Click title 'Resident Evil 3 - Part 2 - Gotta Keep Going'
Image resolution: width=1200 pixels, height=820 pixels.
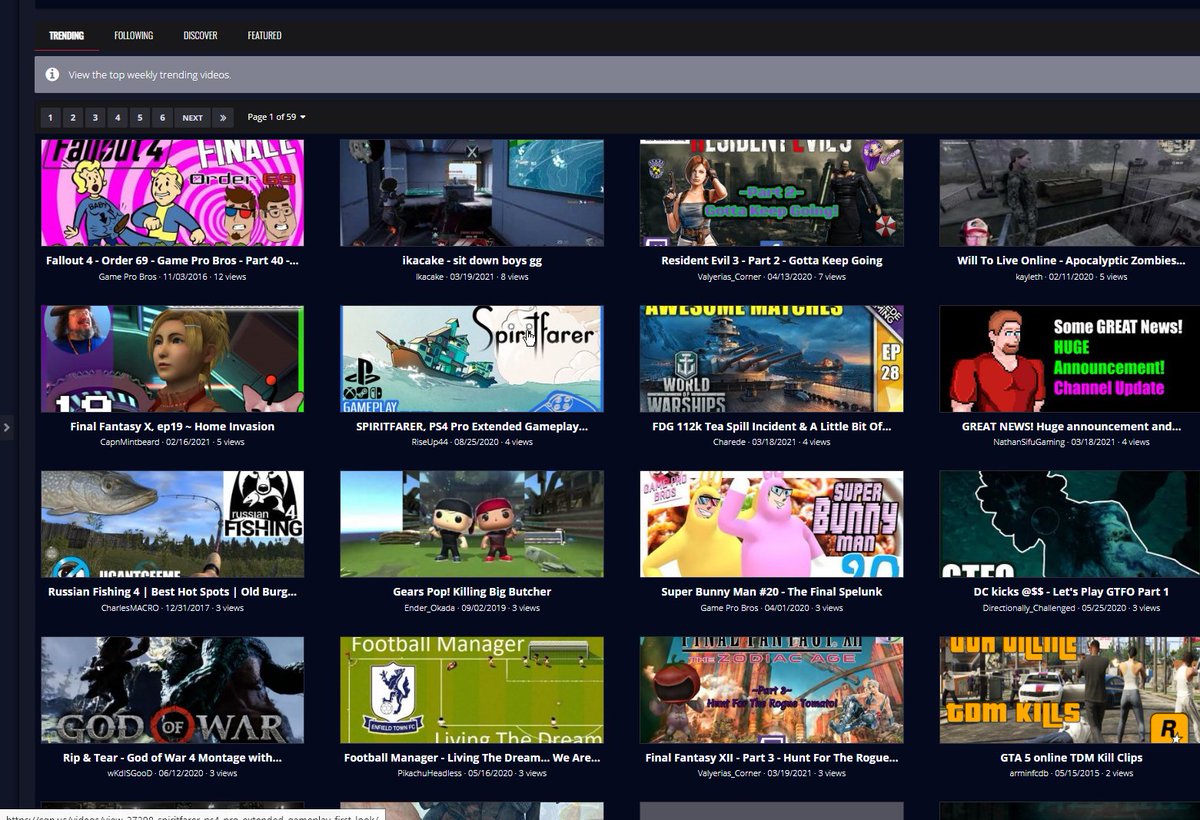coord(772,260)
